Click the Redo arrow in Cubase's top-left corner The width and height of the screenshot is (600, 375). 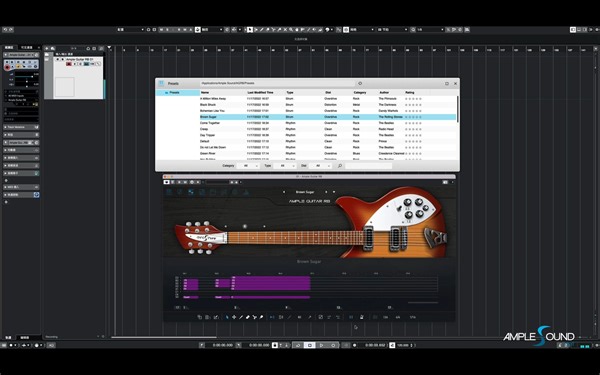click(x=10, y=29)
